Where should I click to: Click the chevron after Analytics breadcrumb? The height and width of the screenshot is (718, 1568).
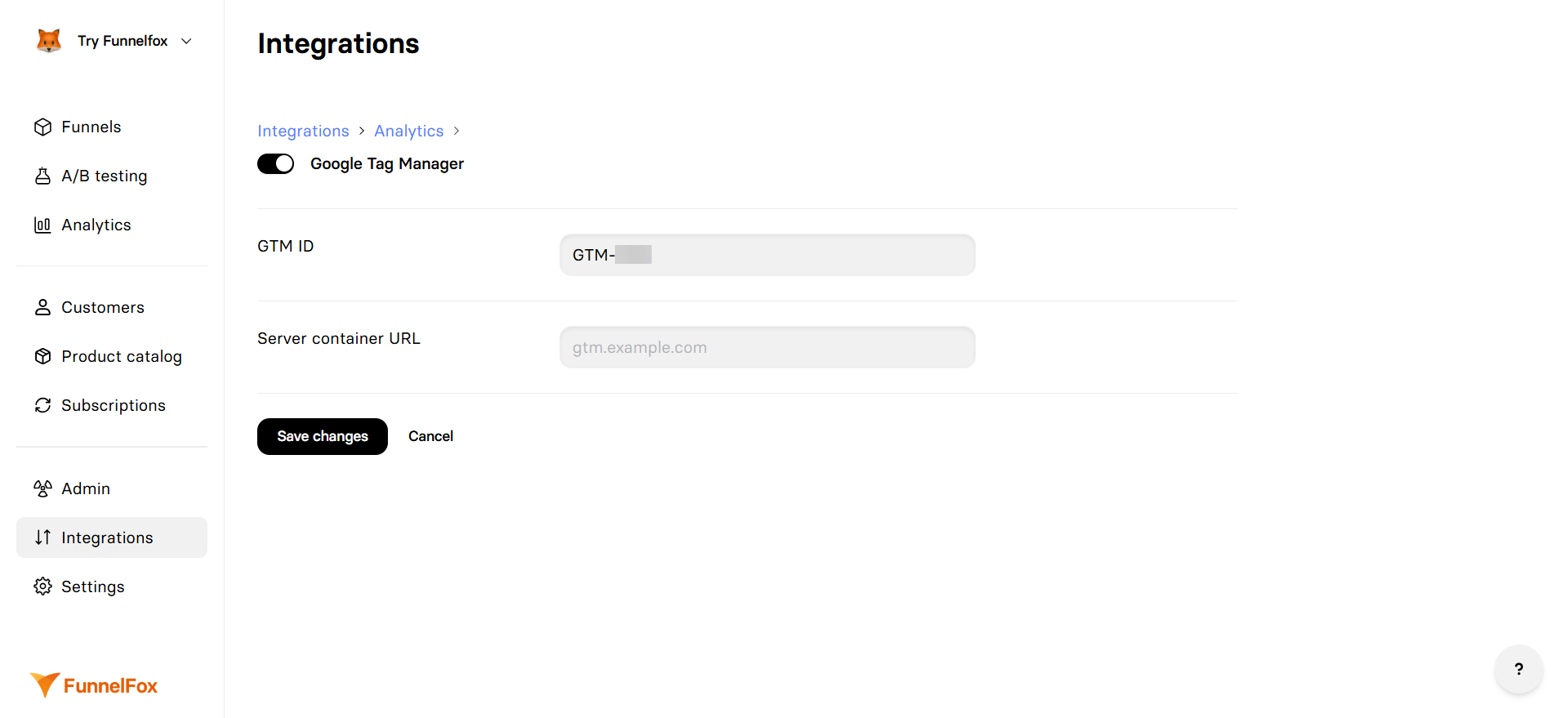457,131
